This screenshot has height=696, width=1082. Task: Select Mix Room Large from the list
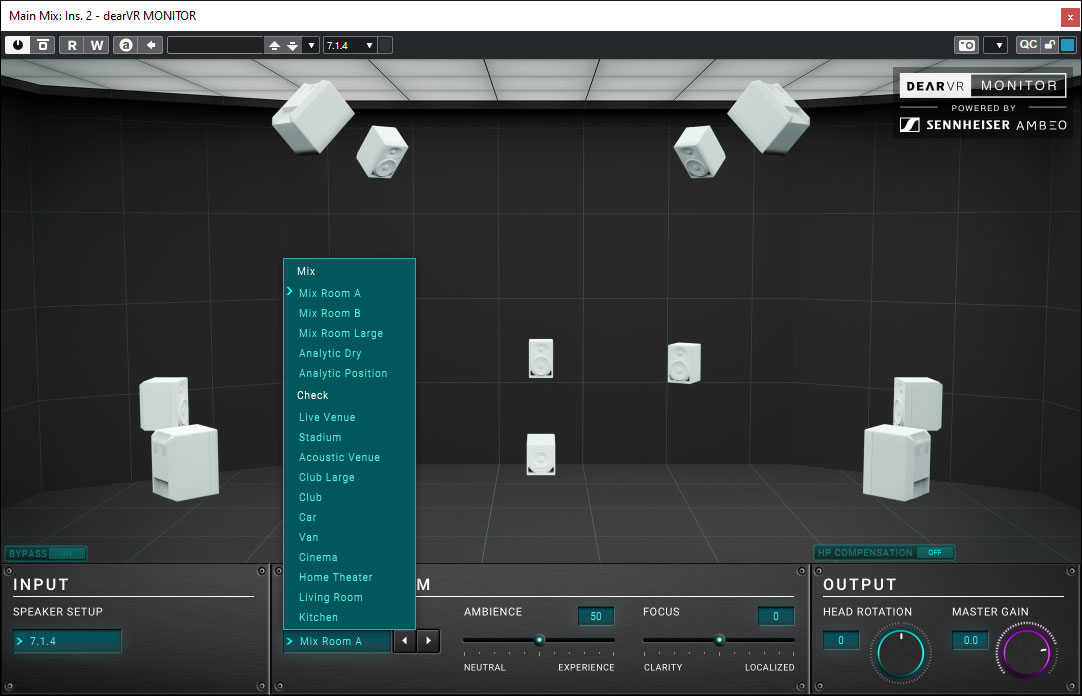(341, 333)
